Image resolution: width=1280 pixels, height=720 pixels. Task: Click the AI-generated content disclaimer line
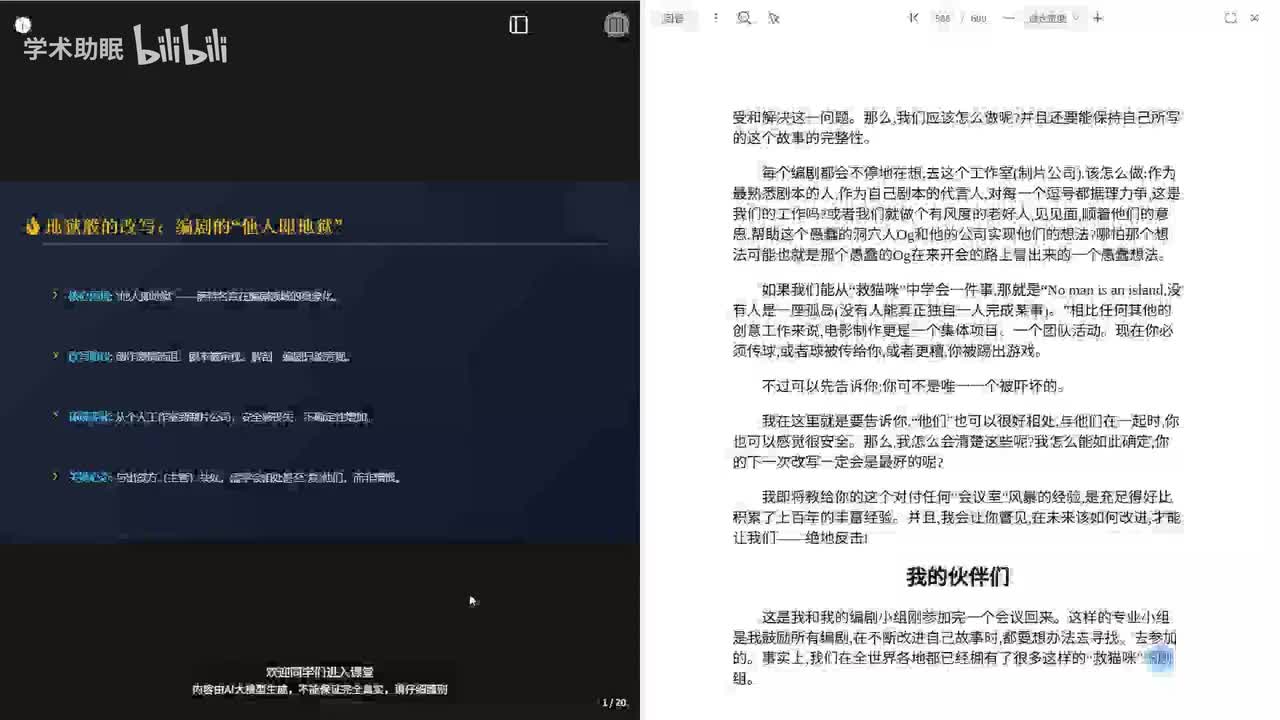coord(320,689)
